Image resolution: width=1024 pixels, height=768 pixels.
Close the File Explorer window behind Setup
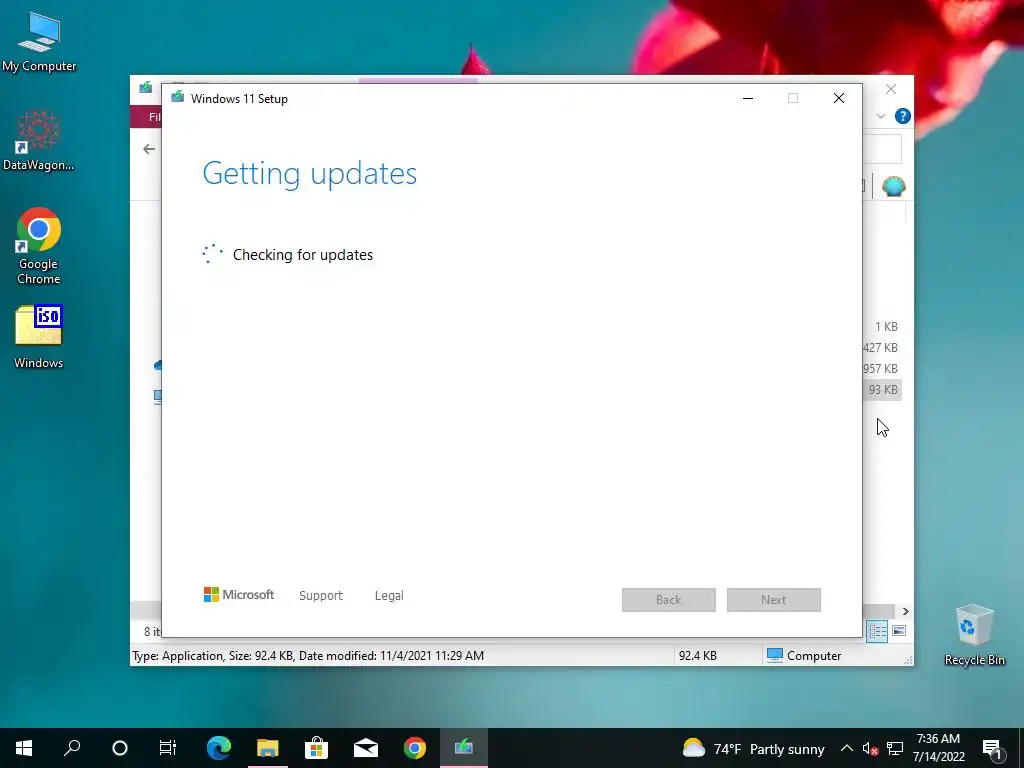pyautogui.click(x=891, y=89)
